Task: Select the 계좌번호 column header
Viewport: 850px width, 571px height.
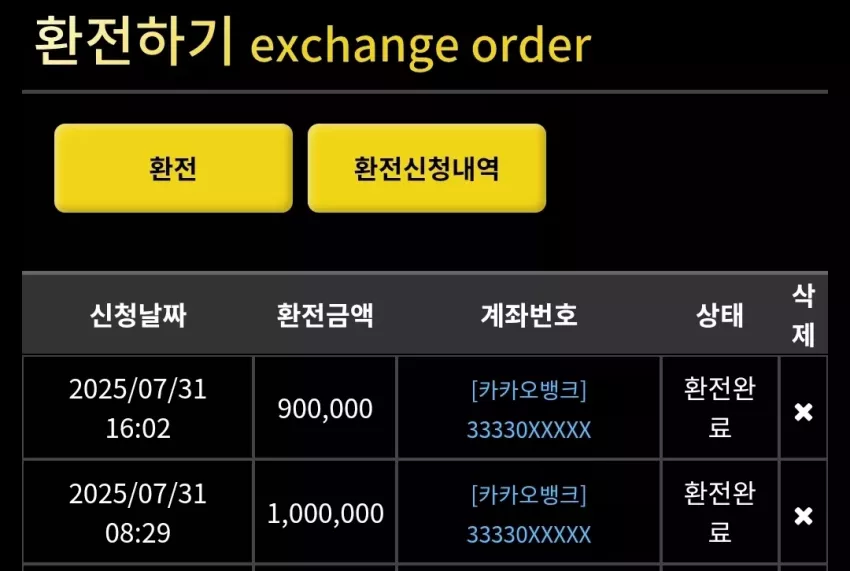Action: click(x=529, y=315)
